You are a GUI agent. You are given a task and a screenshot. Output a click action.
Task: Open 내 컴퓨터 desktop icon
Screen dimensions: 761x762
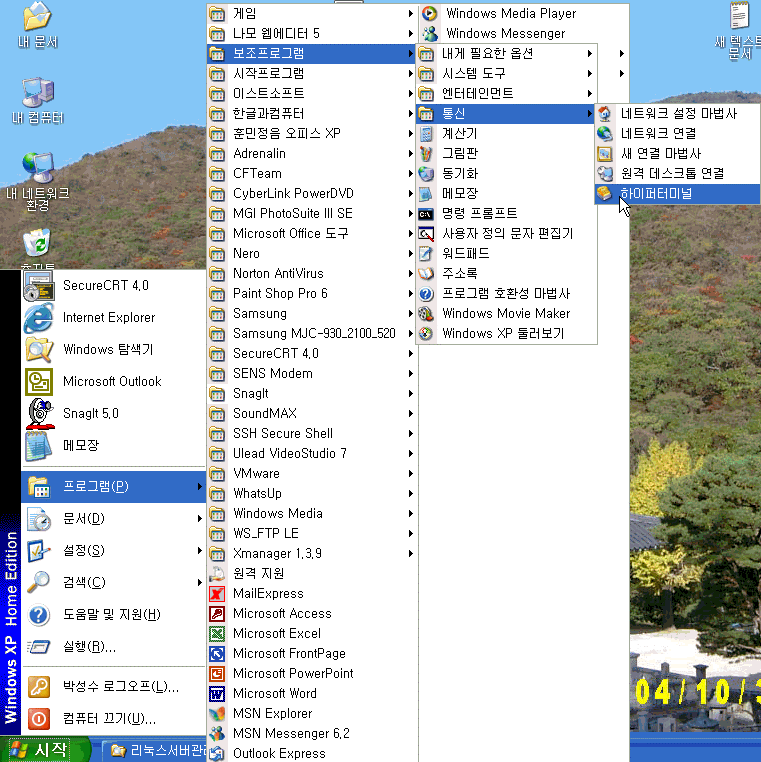click(37, 101)
